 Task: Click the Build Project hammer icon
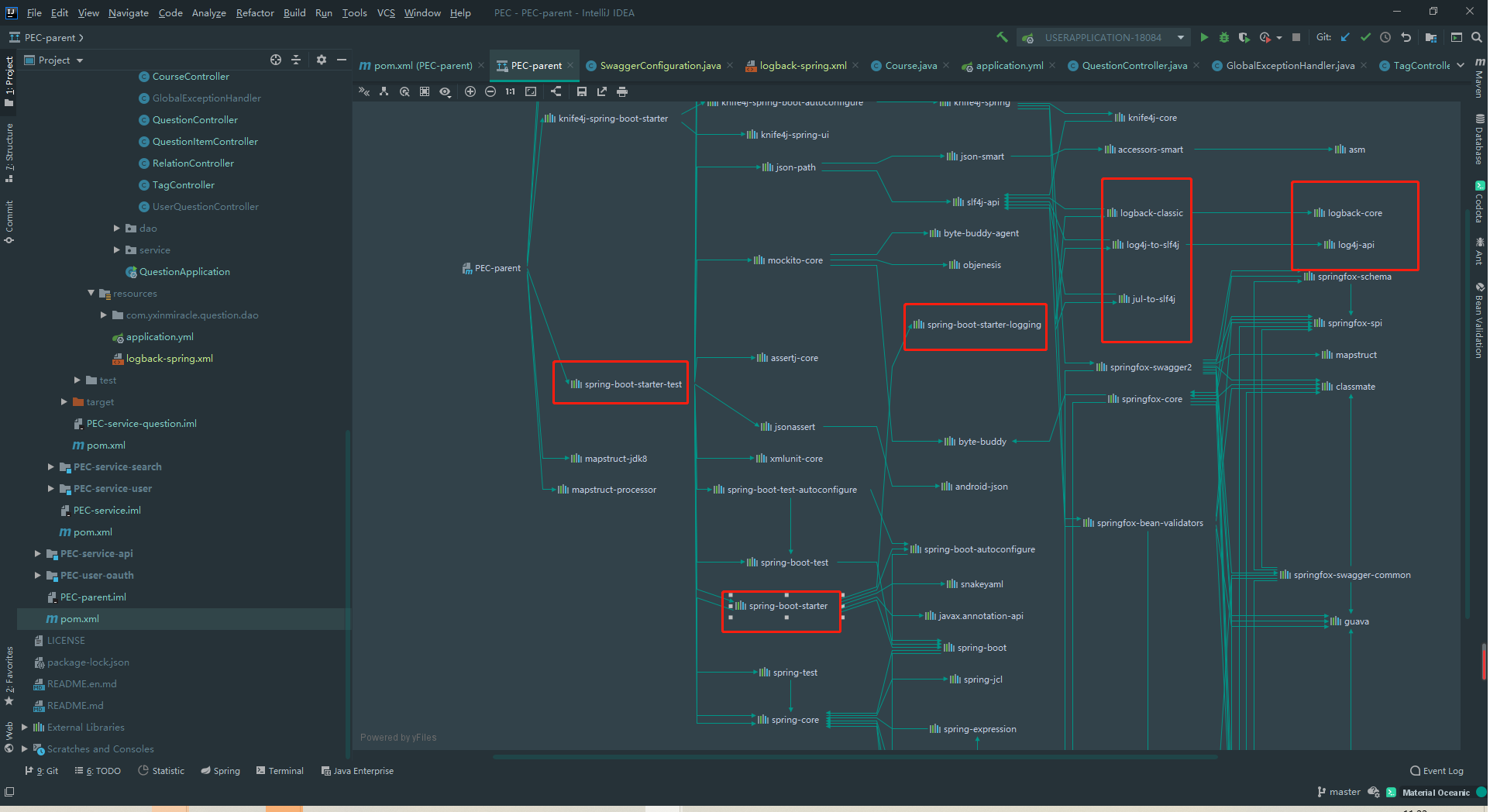pyautogui.click(x=1002, y=37)
